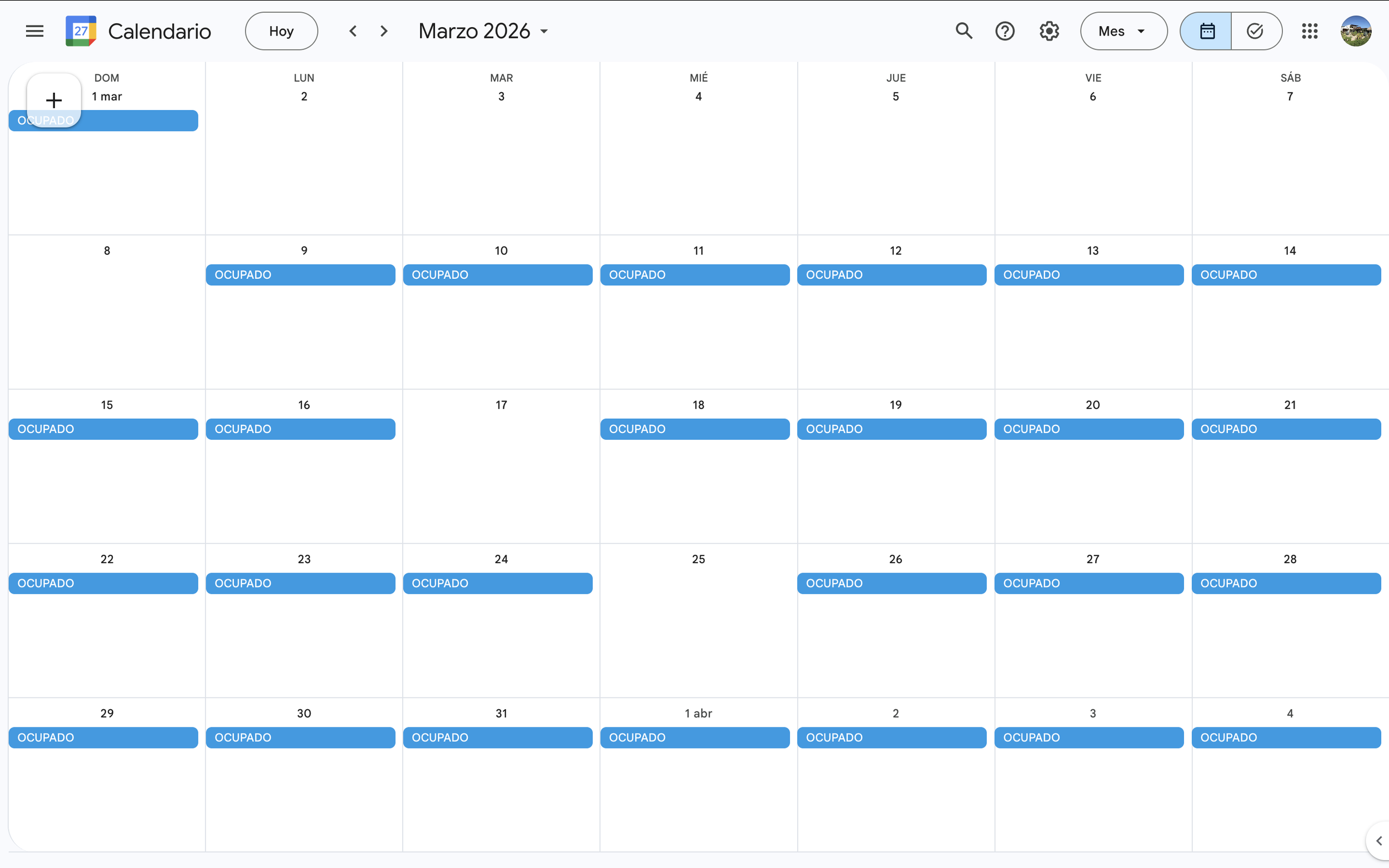Open the main menu hamburger icon
1389x868 pixels.
34,31
